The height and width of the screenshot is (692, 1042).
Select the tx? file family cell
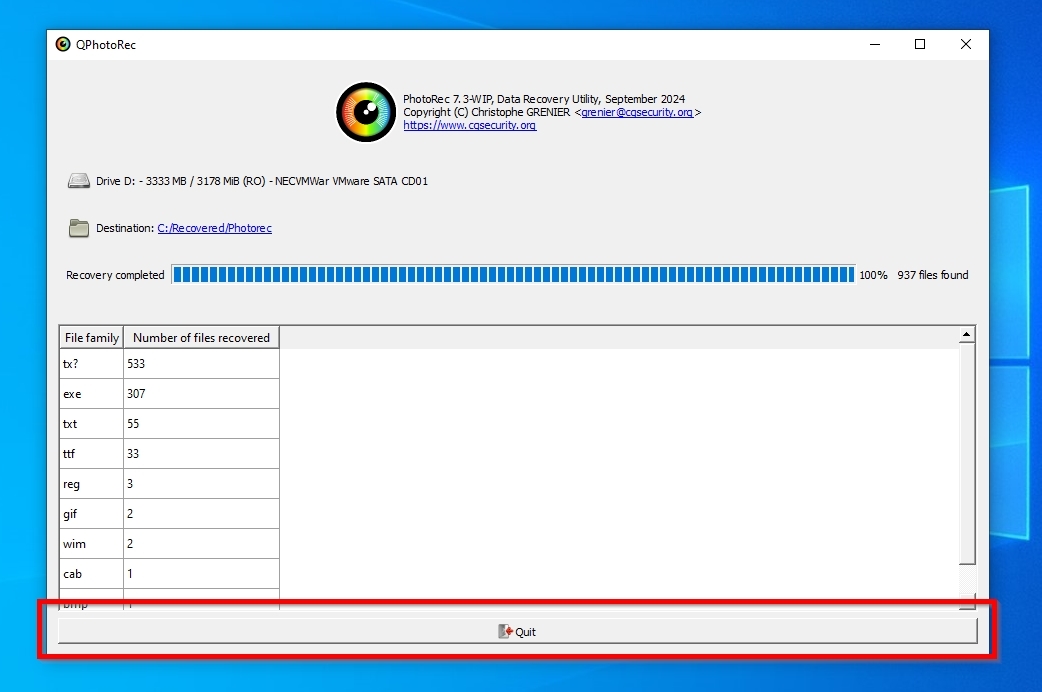[91, 364]
